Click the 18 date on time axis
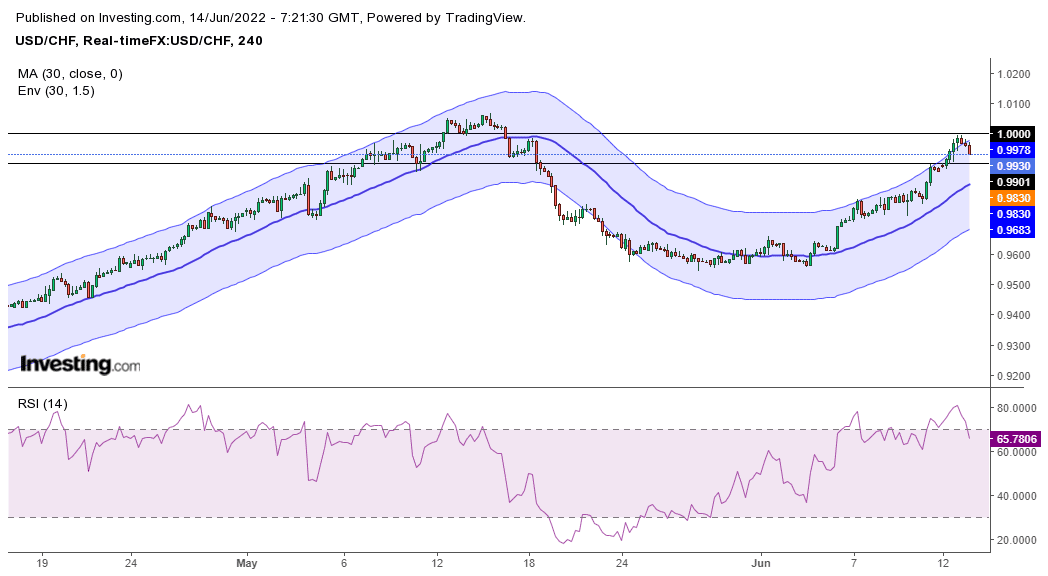 pos(529,563)
